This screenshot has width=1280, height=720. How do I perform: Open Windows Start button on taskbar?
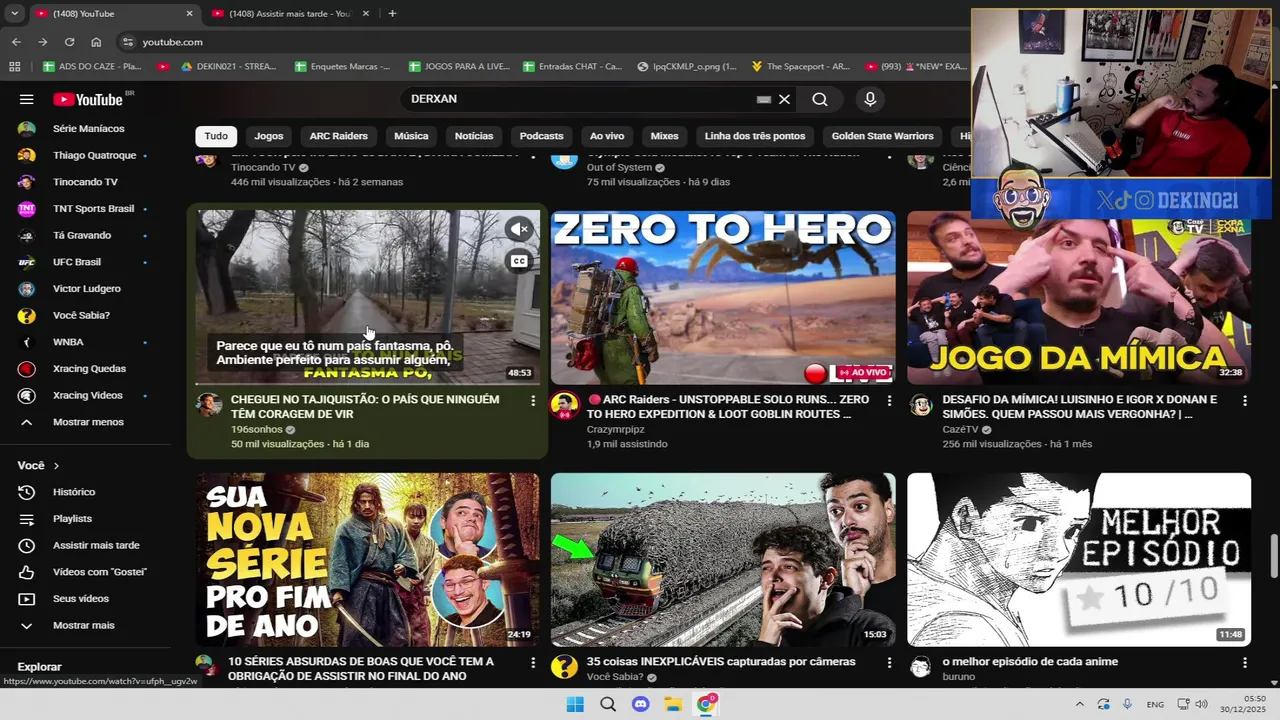[x=575, y=704]
